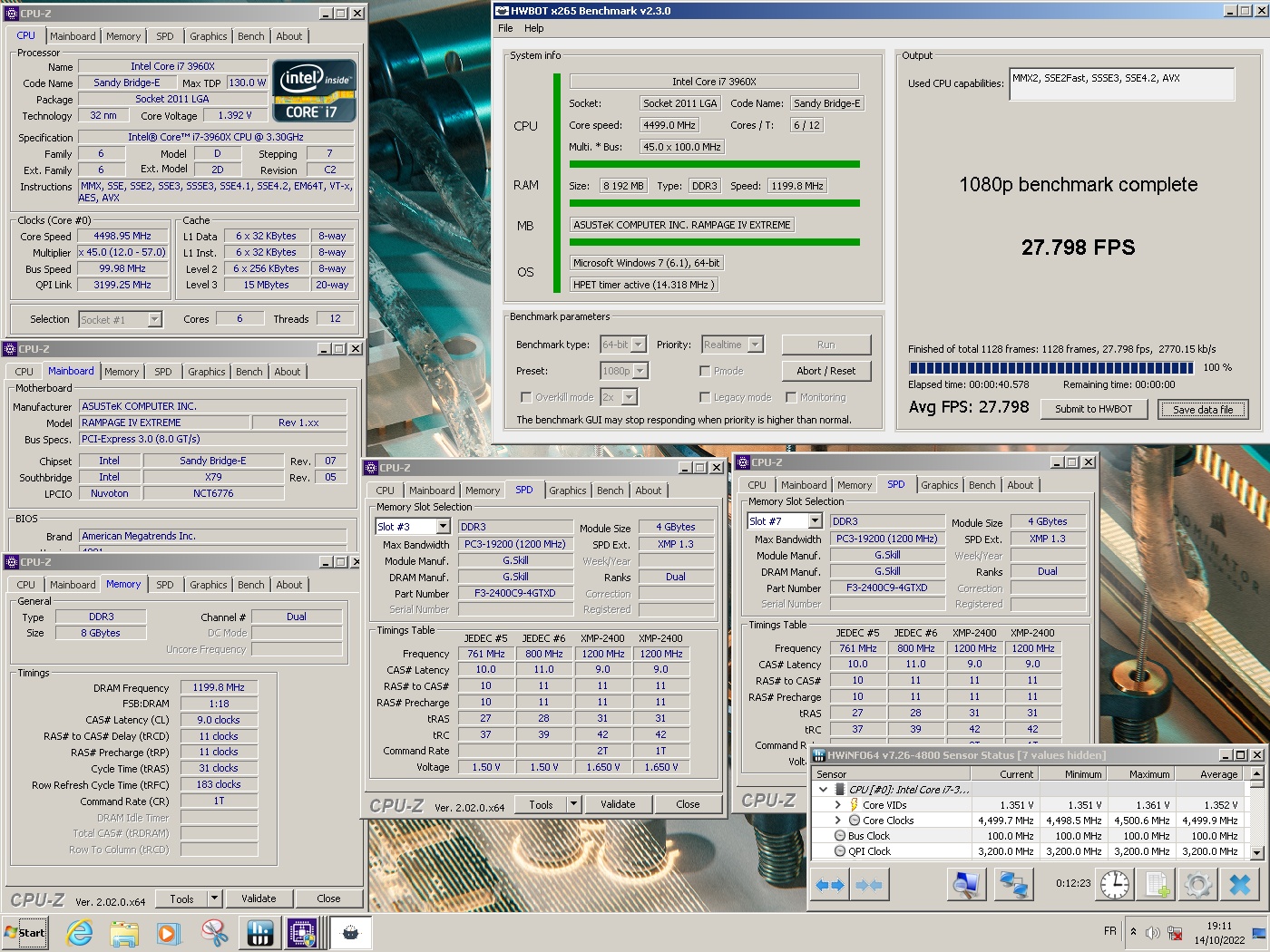Click the network status tray icon
The width and height of the screenshot is (1270, 952).
[1175, 933]
